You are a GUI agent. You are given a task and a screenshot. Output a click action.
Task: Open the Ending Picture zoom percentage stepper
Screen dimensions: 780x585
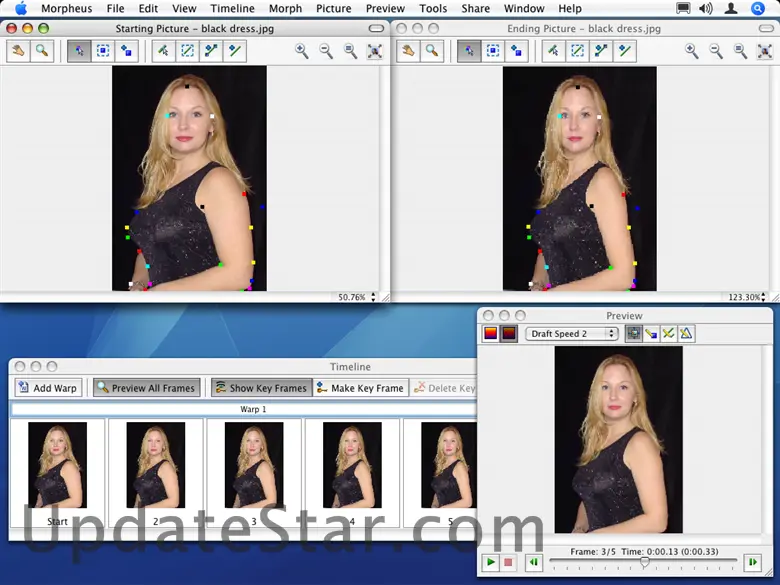point(763,297)
